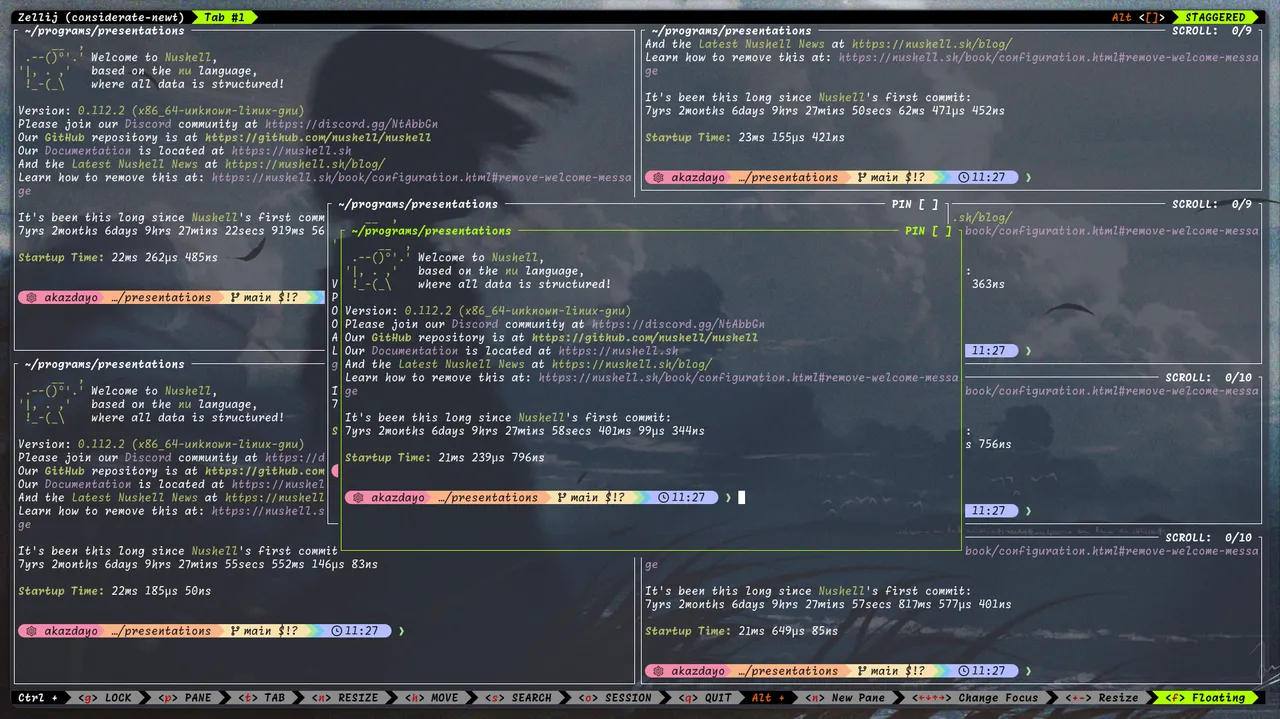Click 'Startup Time: 21ms 239µs 796ns' text
This screenshot has width=1280, height=719.
pyautogui.click(x=445, y=458)
